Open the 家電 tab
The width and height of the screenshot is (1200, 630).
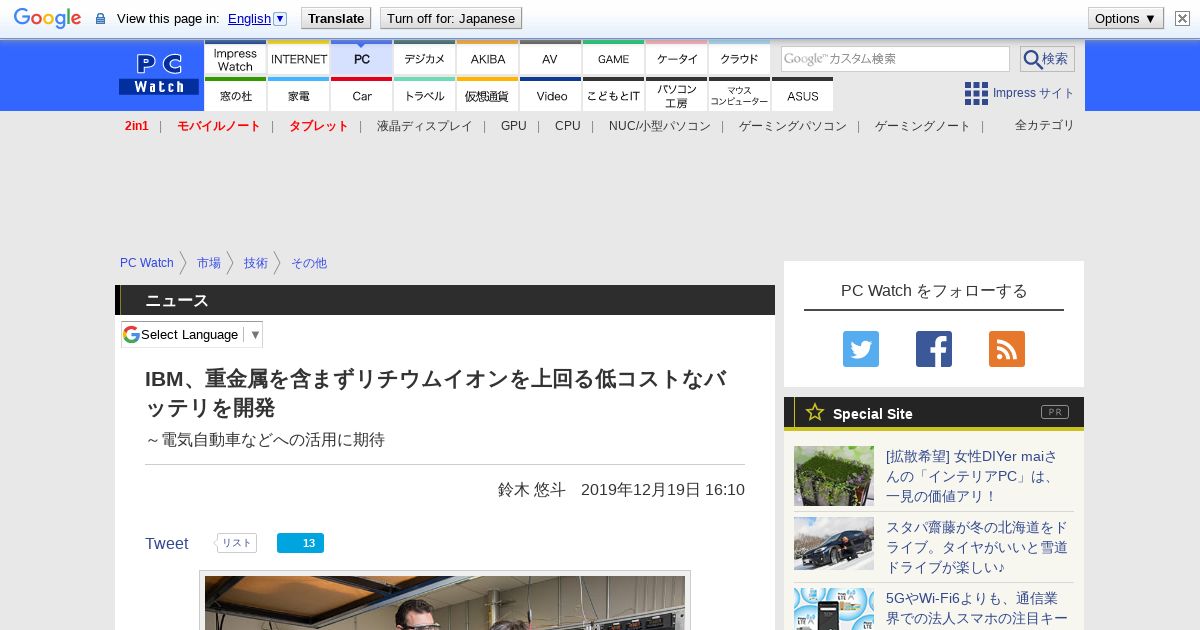(x=299, y=95)
